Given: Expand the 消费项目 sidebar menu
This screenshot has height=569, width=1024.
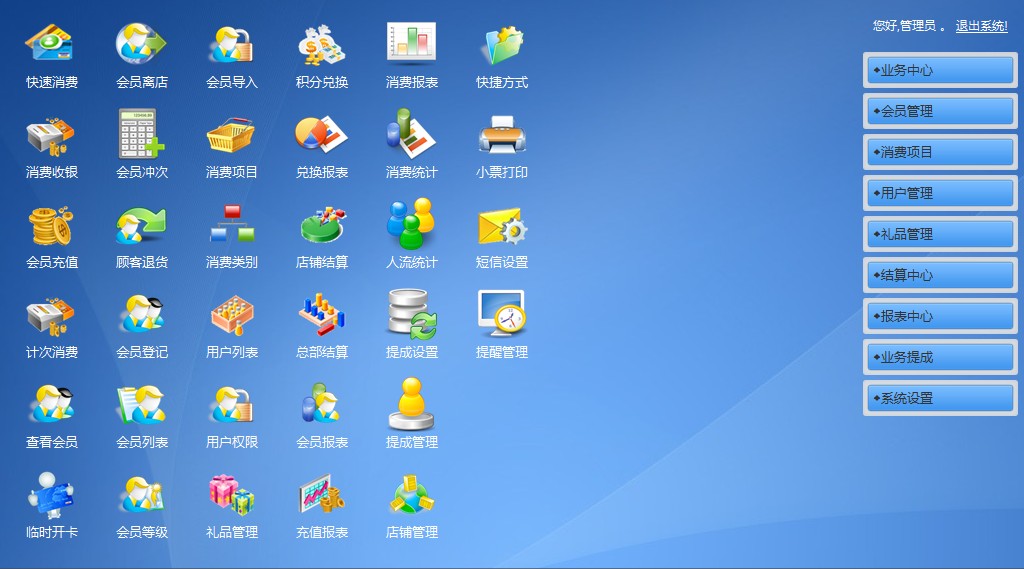Looking at the screenshot, I should [940, 152].
